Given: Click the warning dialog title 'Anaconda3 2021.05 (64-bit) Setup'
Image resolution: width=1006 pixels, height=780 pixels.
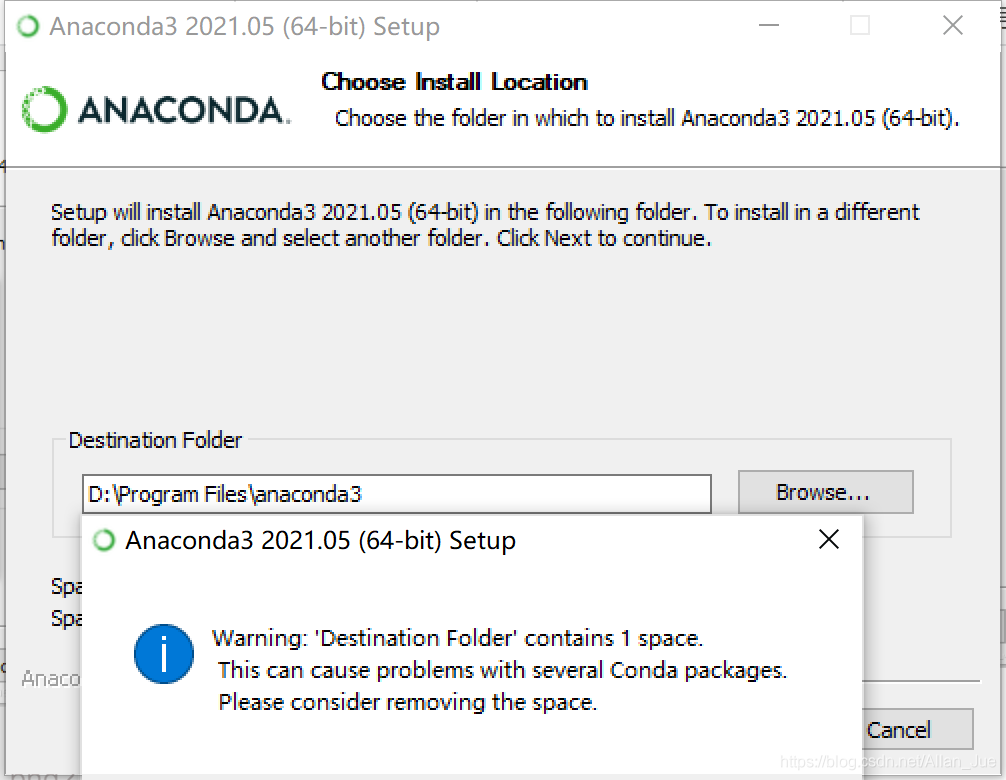Looking at the screenshot, I should point(320,540).
